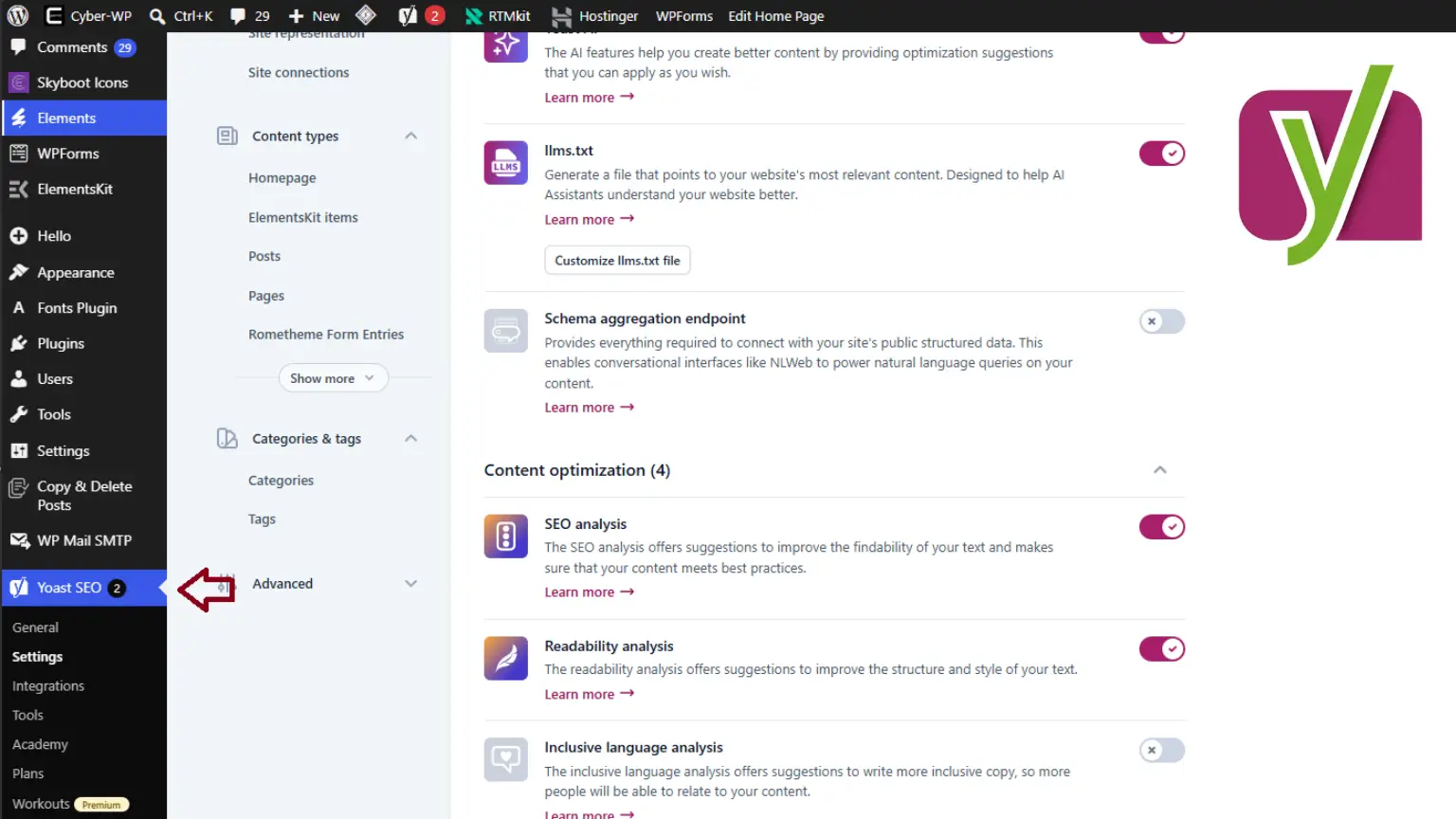1456x819 pixels.
Task: Click the SEO analysis traffic-light icon
Action: [x=505, y=537]
